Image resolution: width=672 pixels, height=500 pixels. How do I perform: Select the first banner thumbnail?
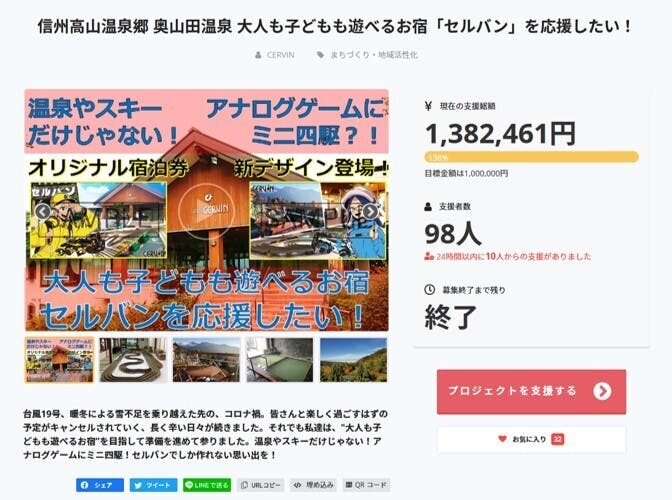[x=59, y=360]
